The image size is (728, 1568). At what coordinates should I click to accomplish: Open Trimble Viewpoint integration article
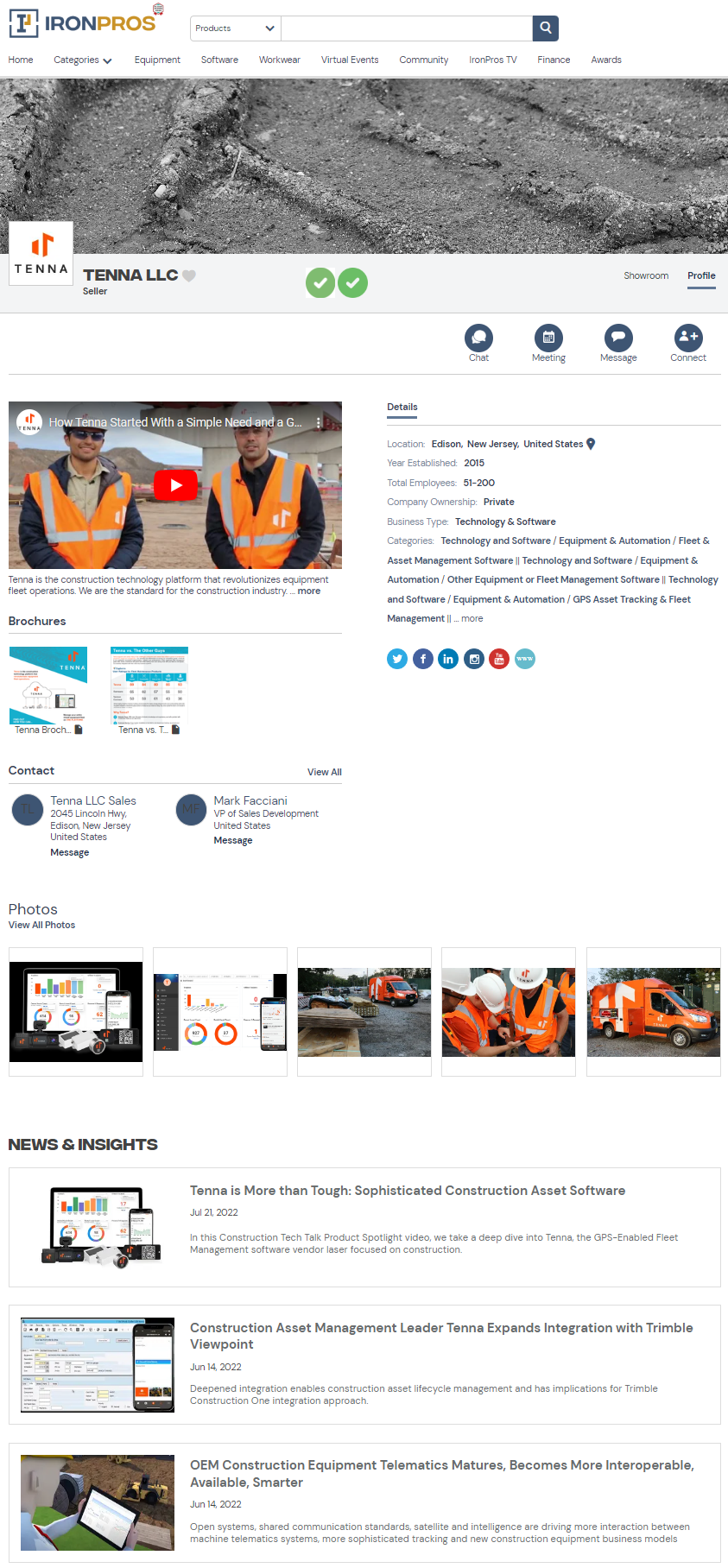point(441,1337)
